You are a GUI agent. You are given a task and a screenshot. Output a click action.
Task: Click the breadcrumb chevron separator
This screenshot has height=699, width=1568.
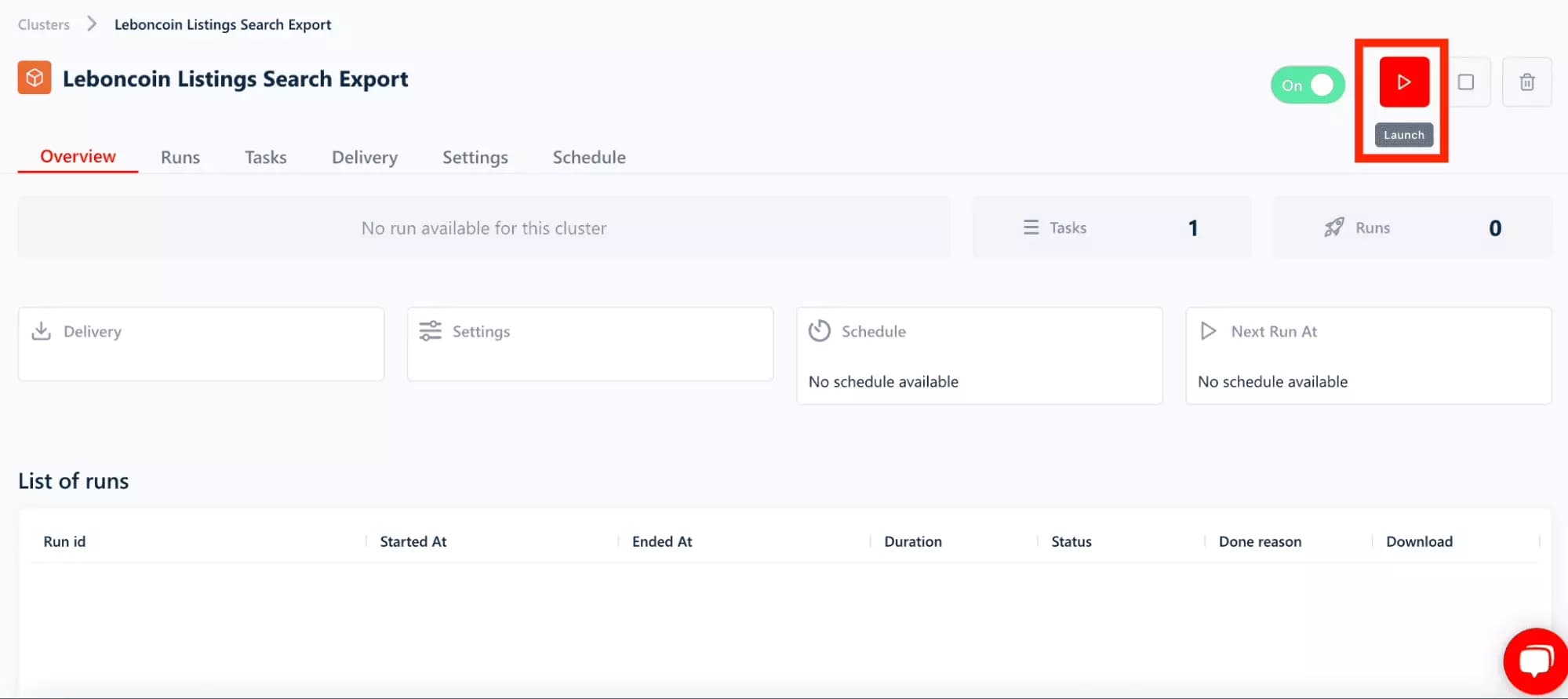pos(92,24)
